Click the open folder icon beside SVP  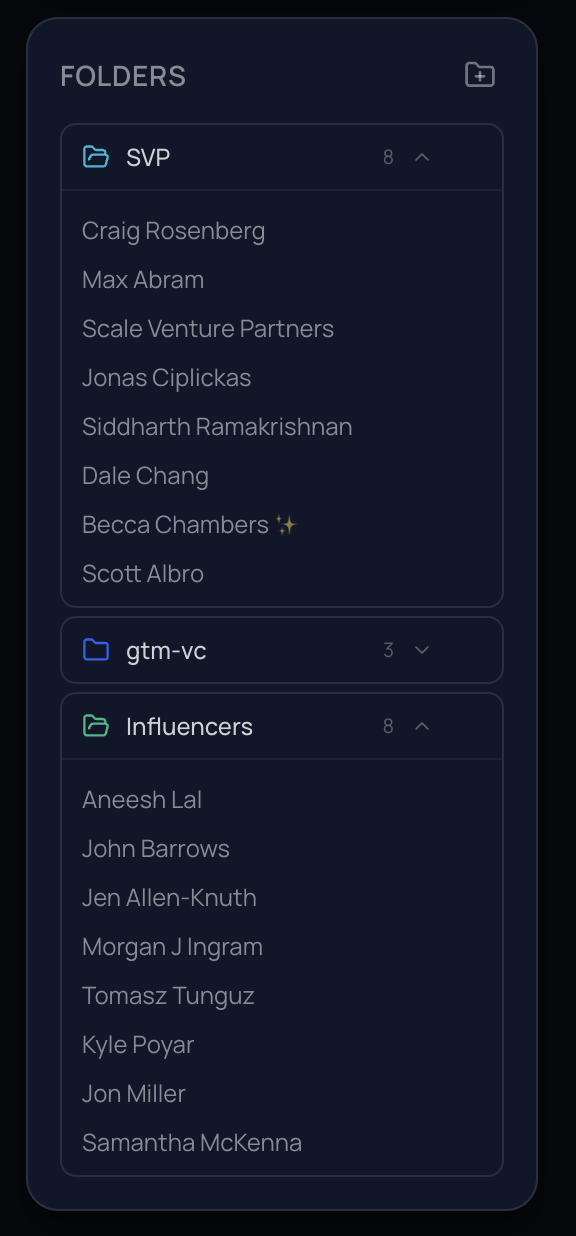pos(95,157)
